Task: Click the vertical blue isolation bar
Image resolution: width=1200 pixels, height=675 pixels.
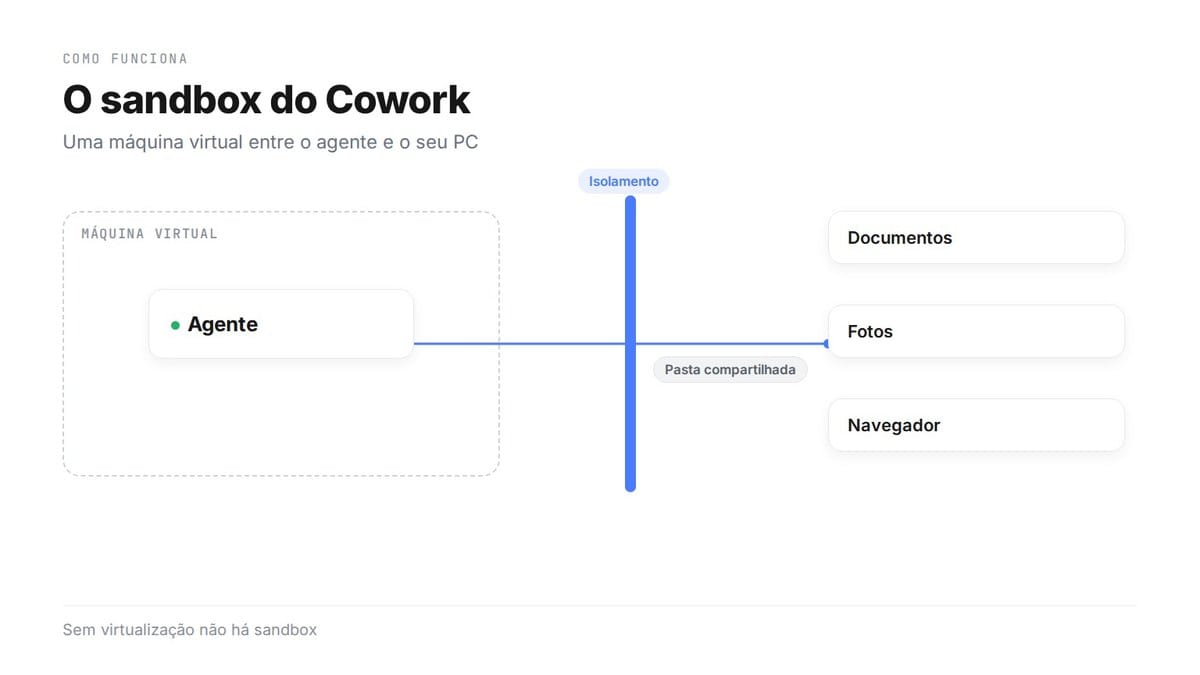Action: [630, 344]
